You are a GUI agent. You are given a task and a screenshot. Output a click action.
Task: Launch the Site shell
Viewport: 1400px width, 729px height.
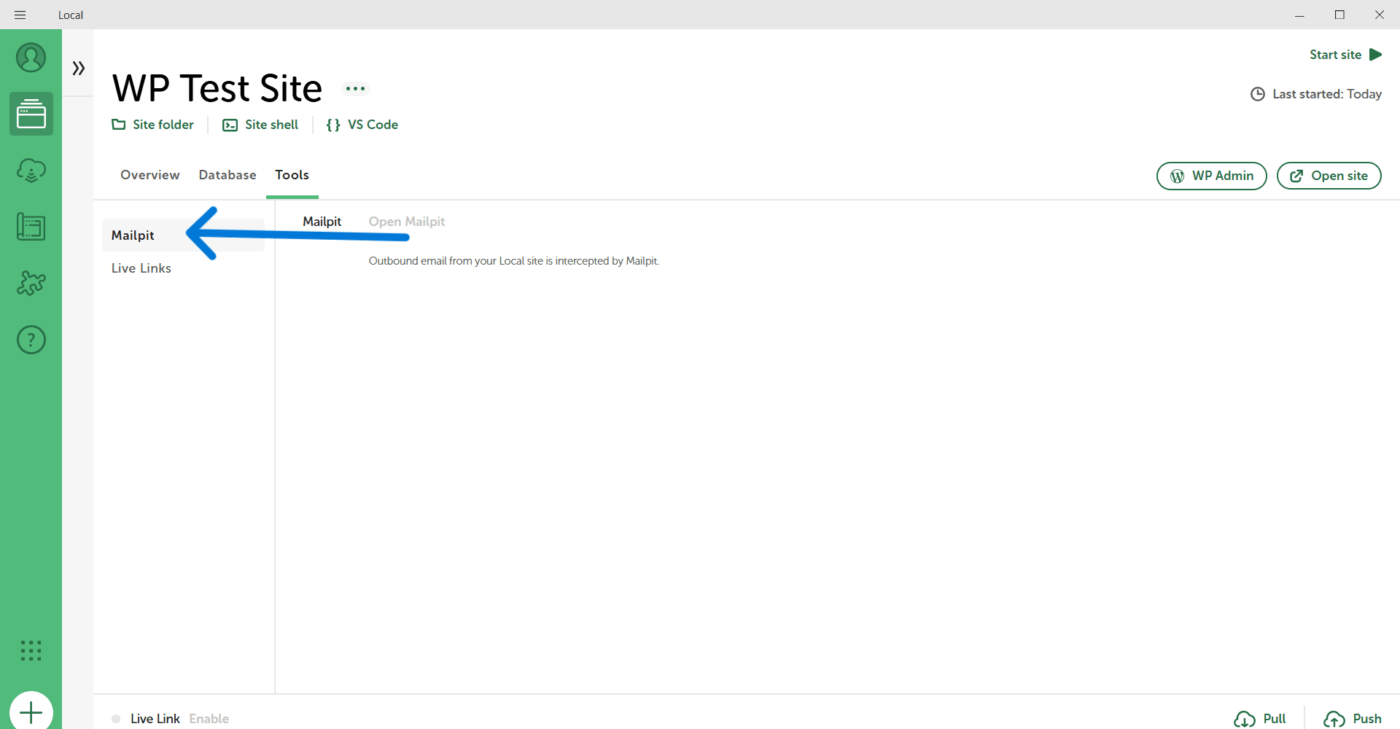tap(260, 125)
